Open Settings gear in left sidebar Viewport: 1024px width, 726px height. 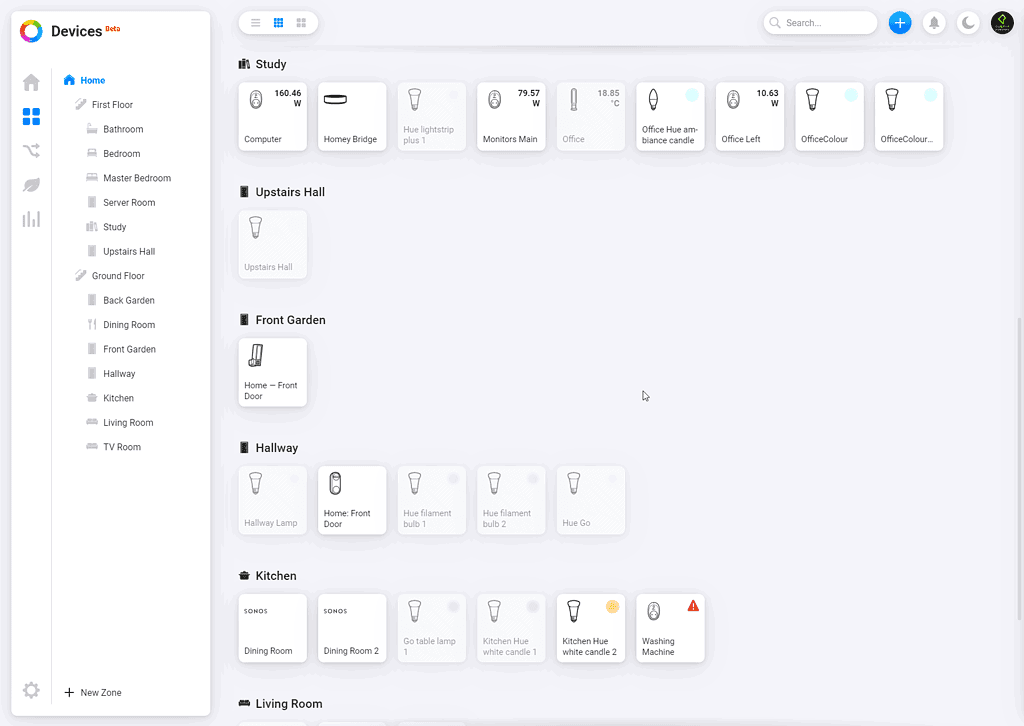point(31,690)
